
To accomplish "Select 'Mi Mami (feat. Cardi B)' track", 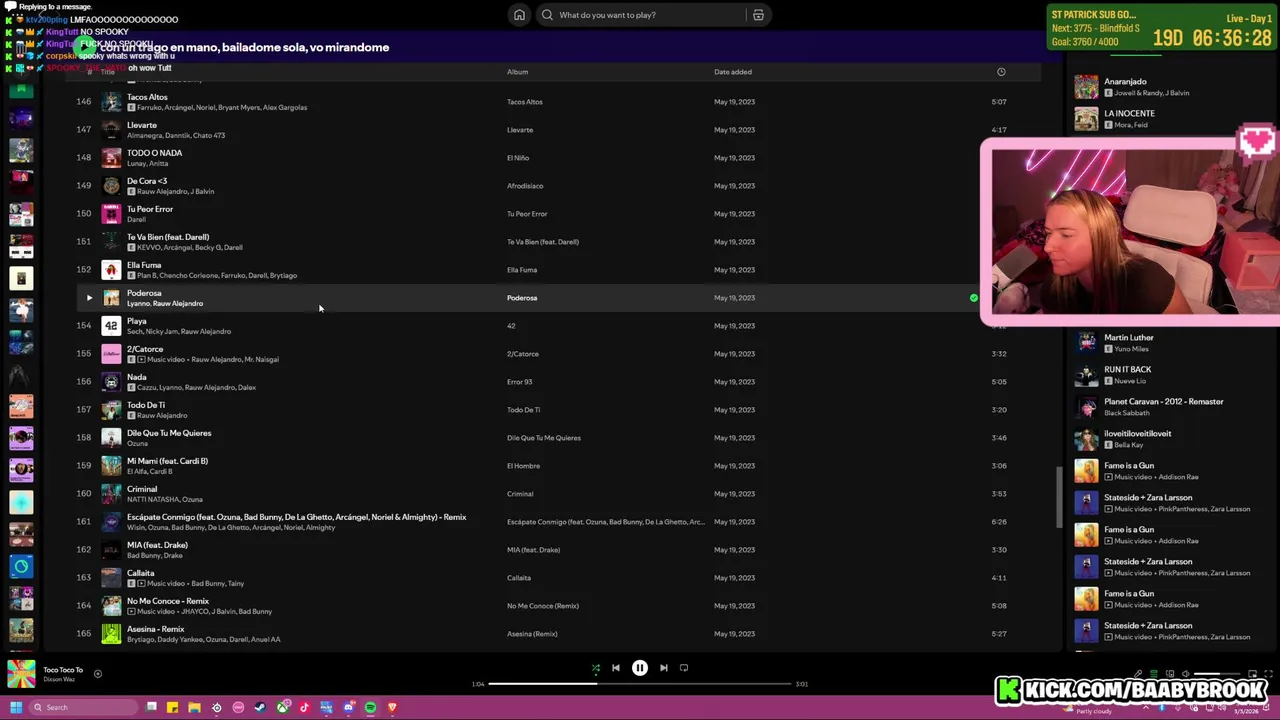I will [x=167, y=461].
